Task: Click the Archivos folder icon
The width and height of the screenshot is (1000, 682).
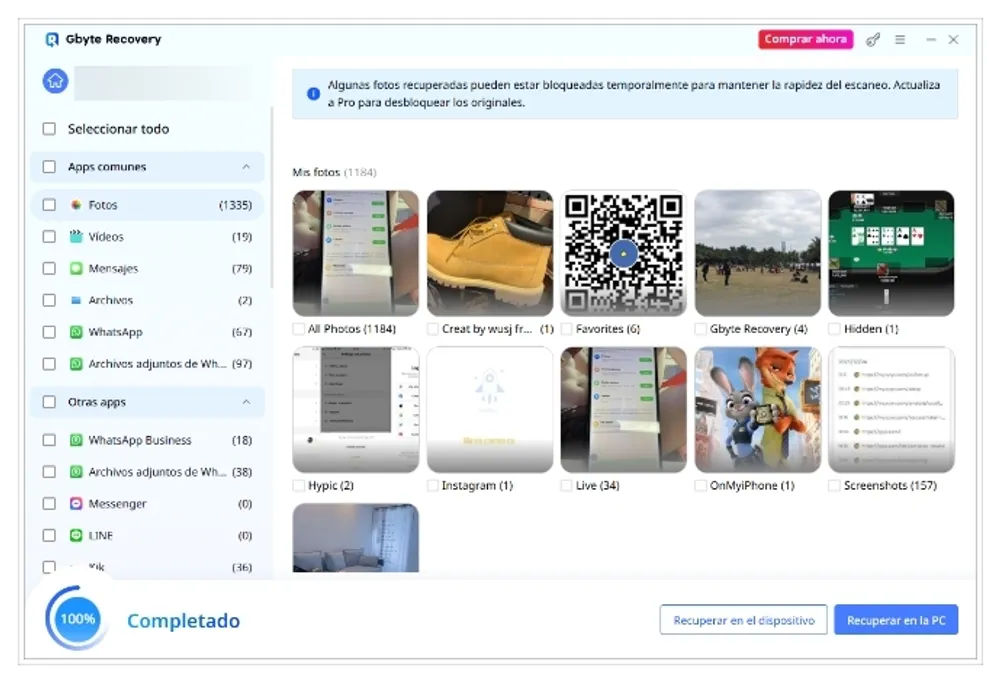Action: click(76, 300)
